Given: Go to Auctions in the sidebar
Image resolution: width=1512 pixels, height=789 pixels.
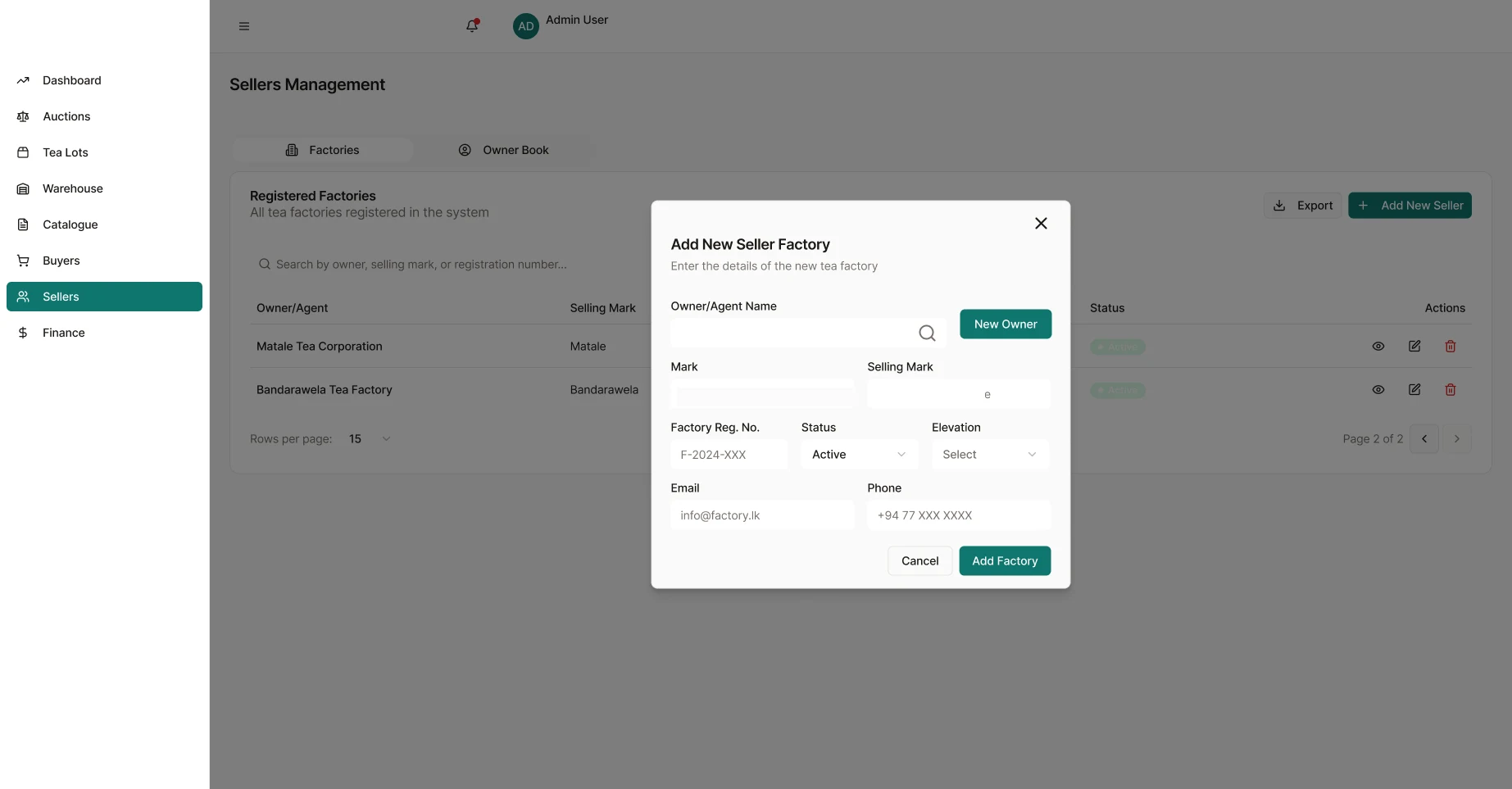Looking at the screenshot, I should tap(104, 116).
